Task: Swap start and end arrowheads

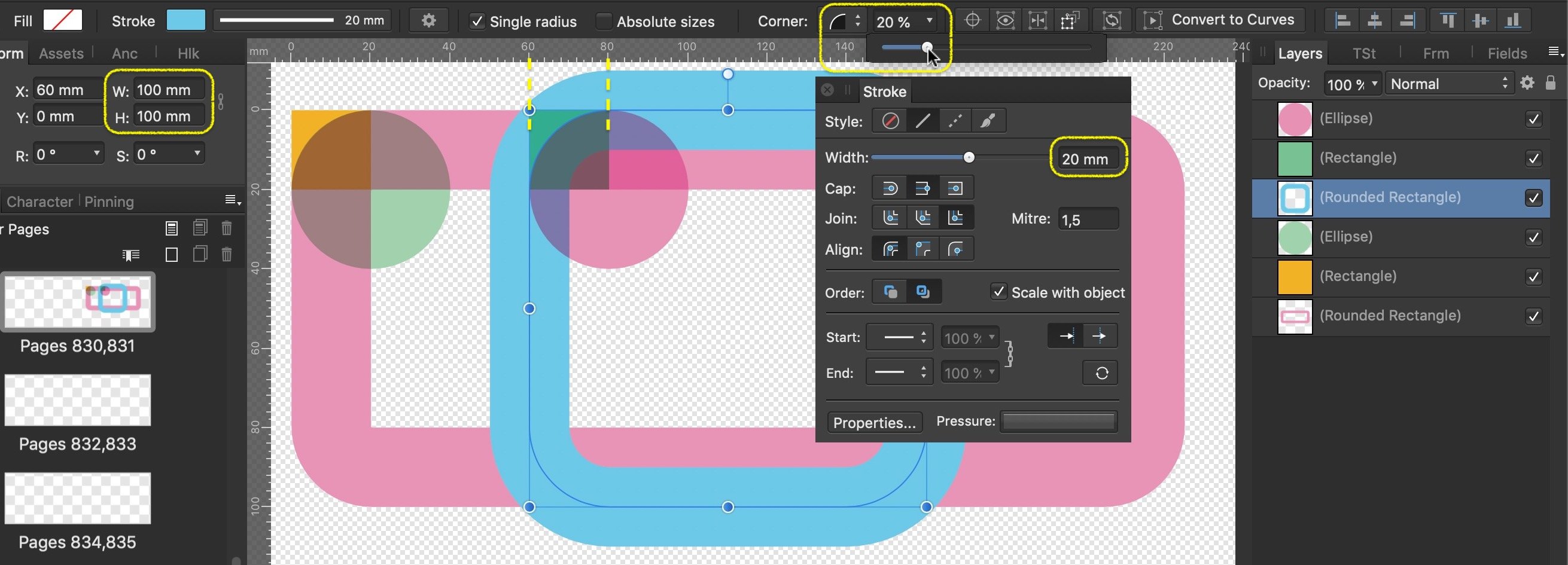Action: coord(1101,373)
